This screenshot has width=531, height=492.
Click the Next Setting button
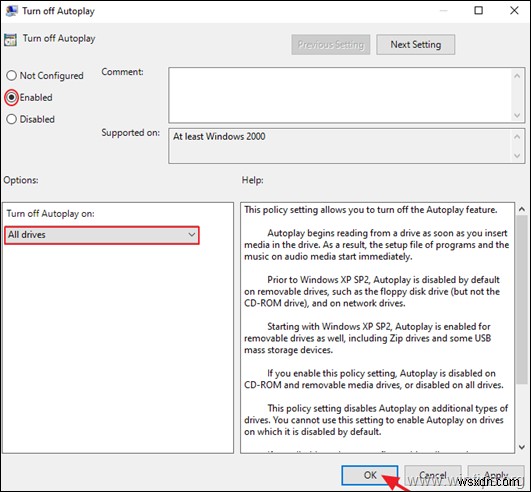click(x=416, y=44)
